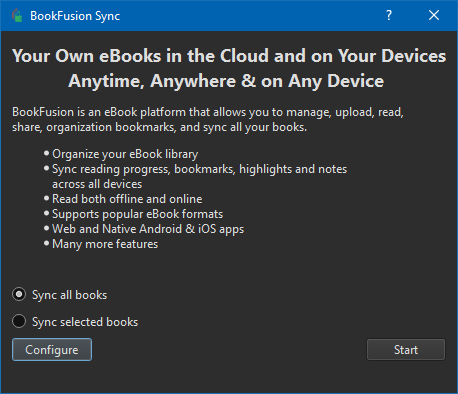Click the BookFusion Sync window title text
This screenshot has width=458, height=394.
(75, 16)
